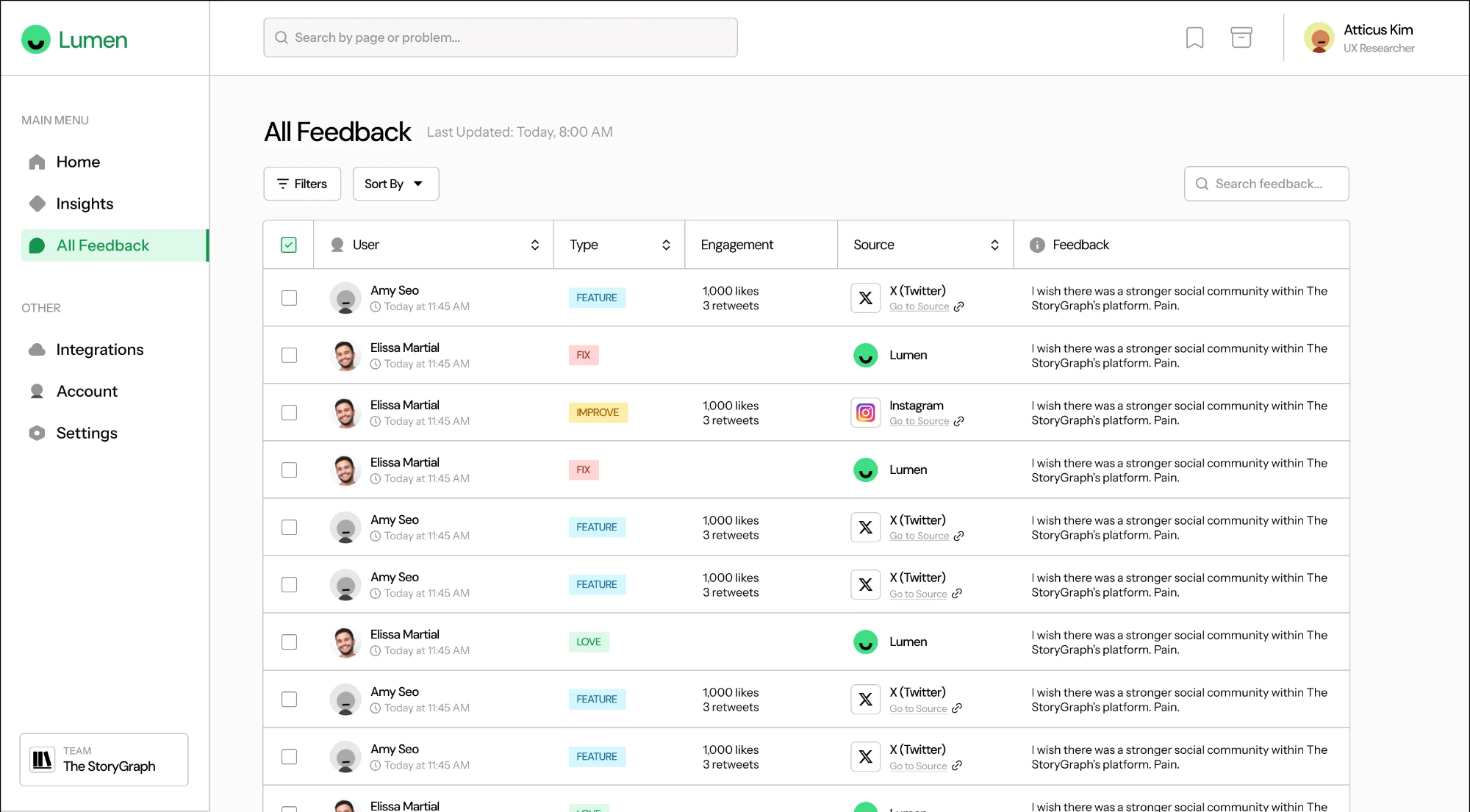Viewport: 1470px width, 812px height.
Task: Navigate to Insights in main menu
Action: tap(85, 204)
